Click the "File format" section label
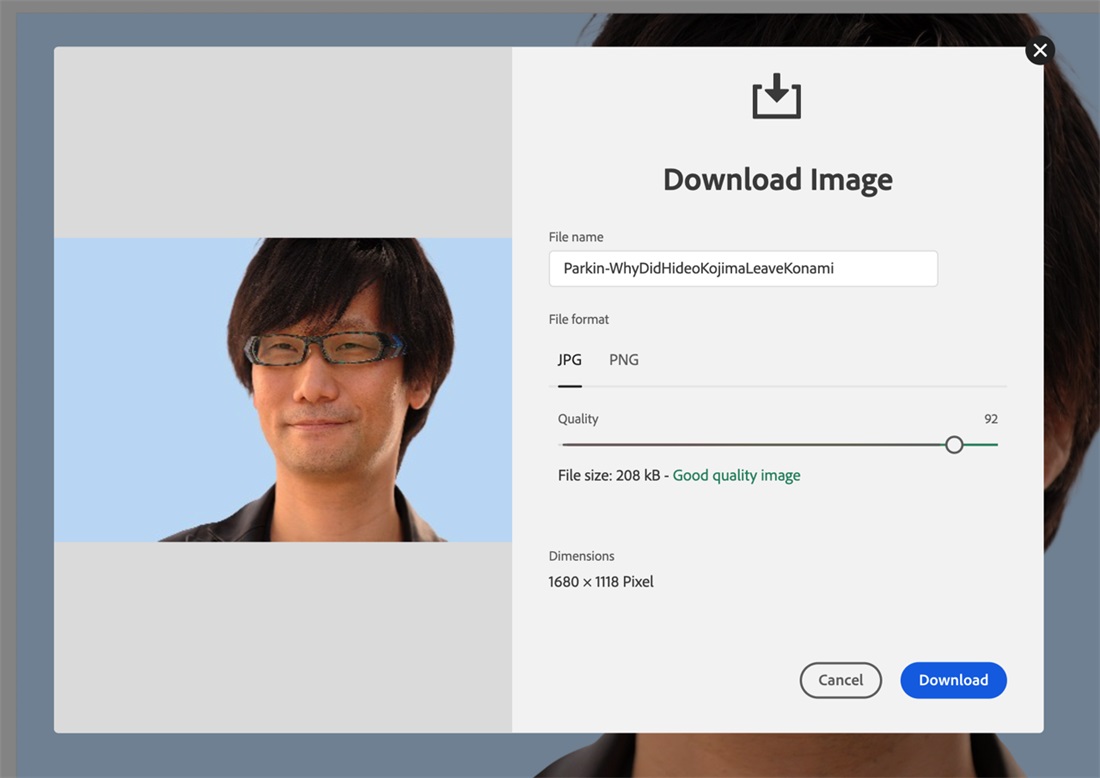 [x=579, y=319]
